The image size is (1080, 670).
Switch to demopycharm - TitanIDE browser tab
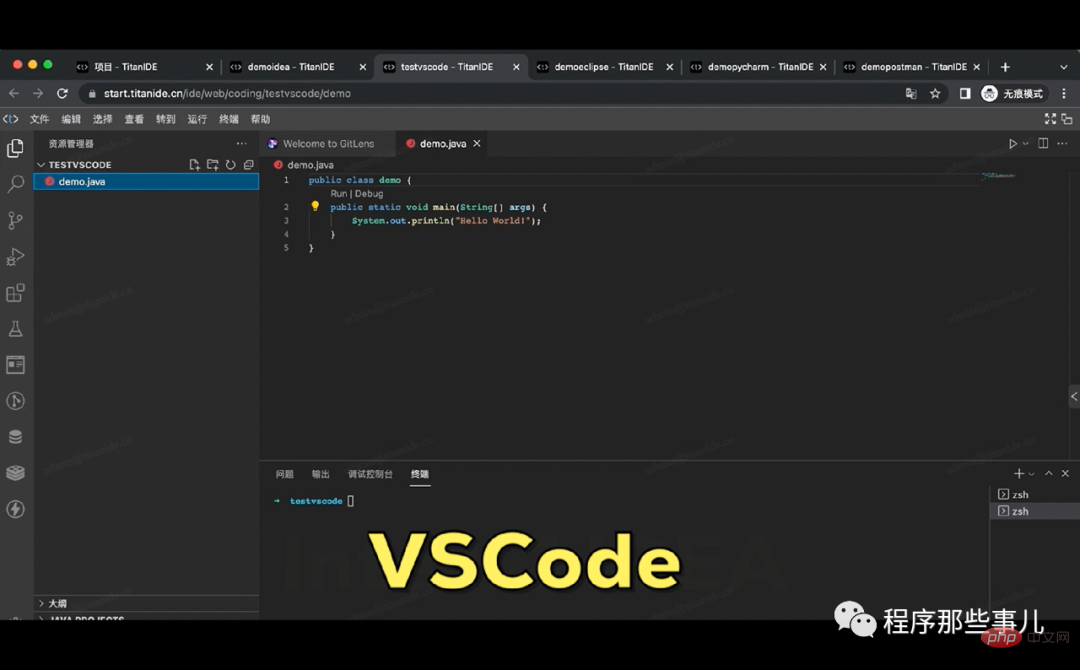(x=758, y=67)
